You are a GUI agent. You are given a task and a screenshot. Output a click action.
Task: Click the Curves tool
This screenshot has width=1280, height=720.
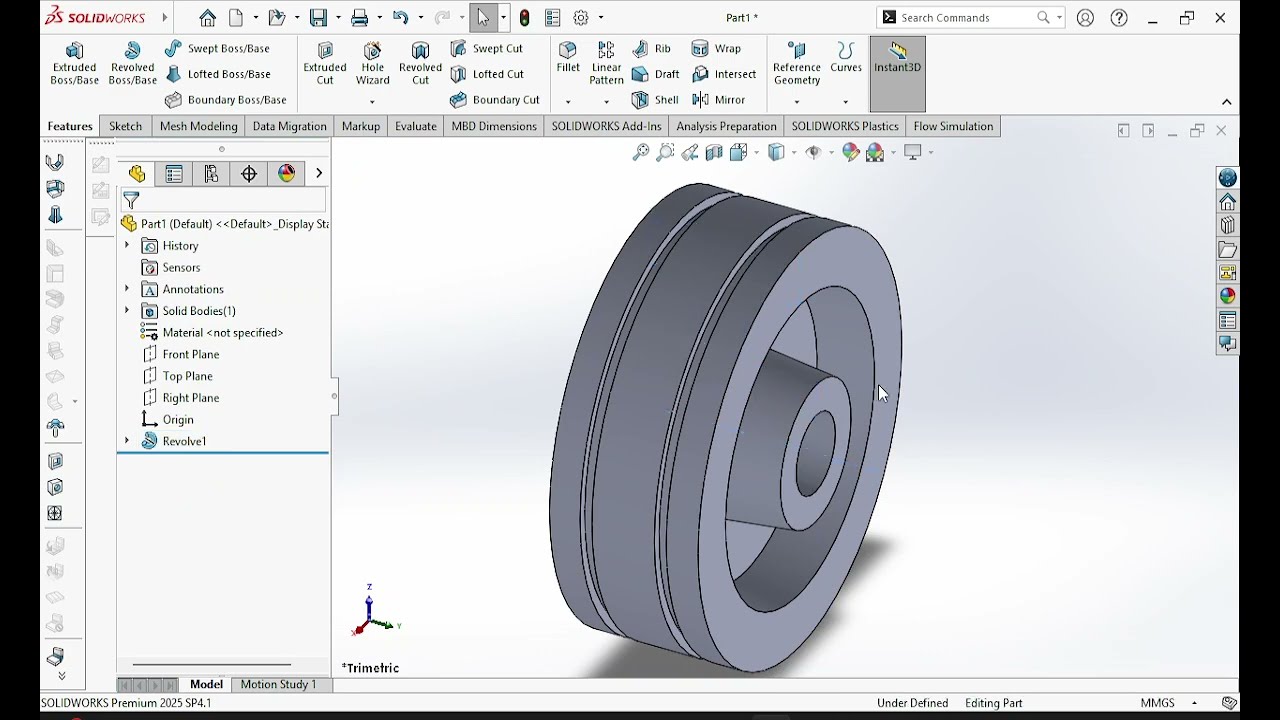(x=846, y=58)
